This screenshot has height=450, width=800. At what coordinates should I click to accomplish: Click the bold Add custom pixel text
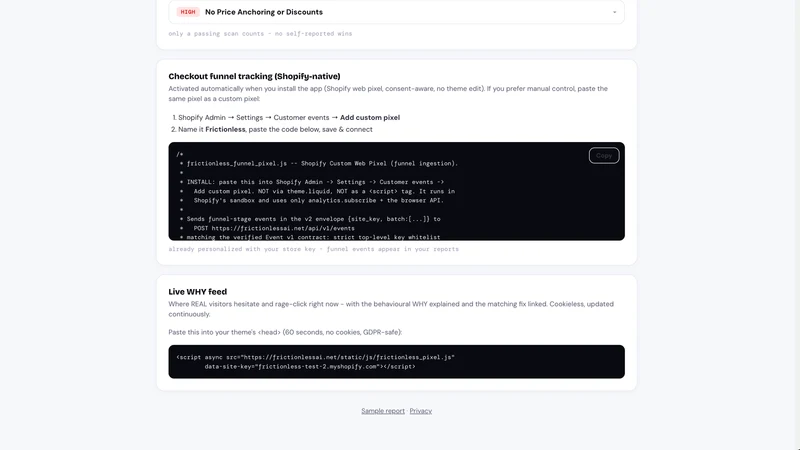tap(370, 117)
